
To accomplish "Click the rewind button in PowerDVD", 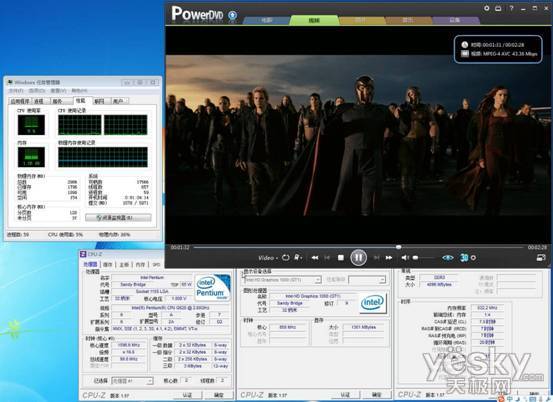I will coord(315,258).
